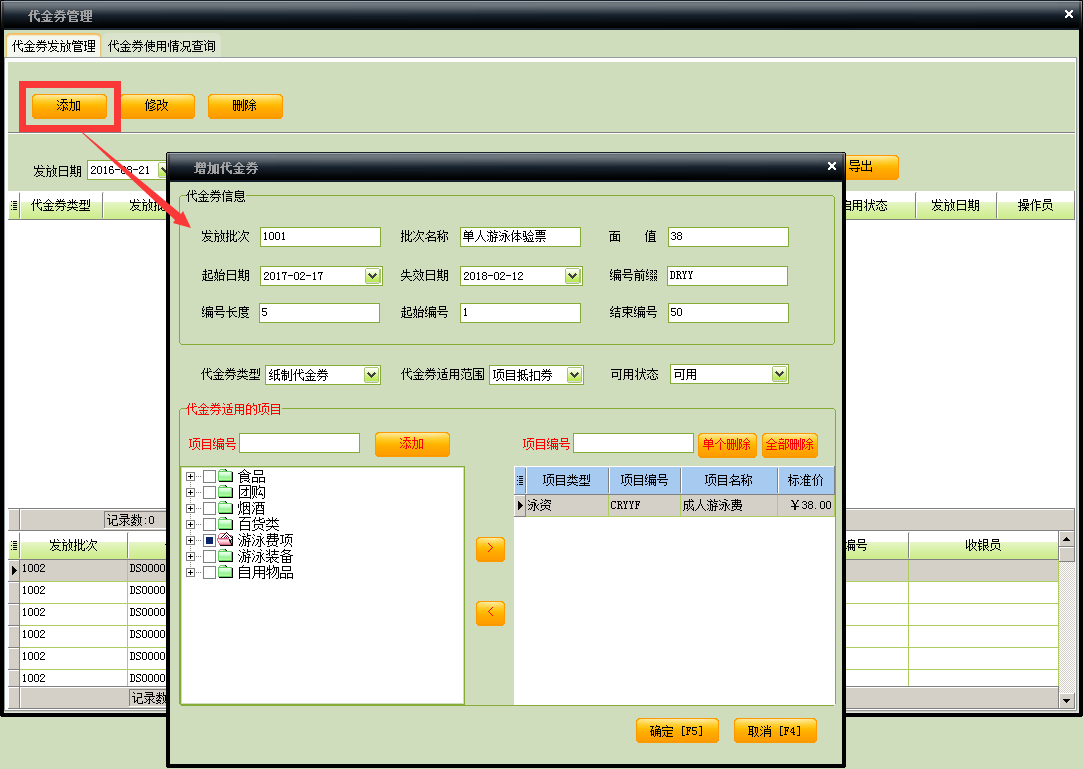
Task: Click the 结束编号 input field
Action: [728, 312]
